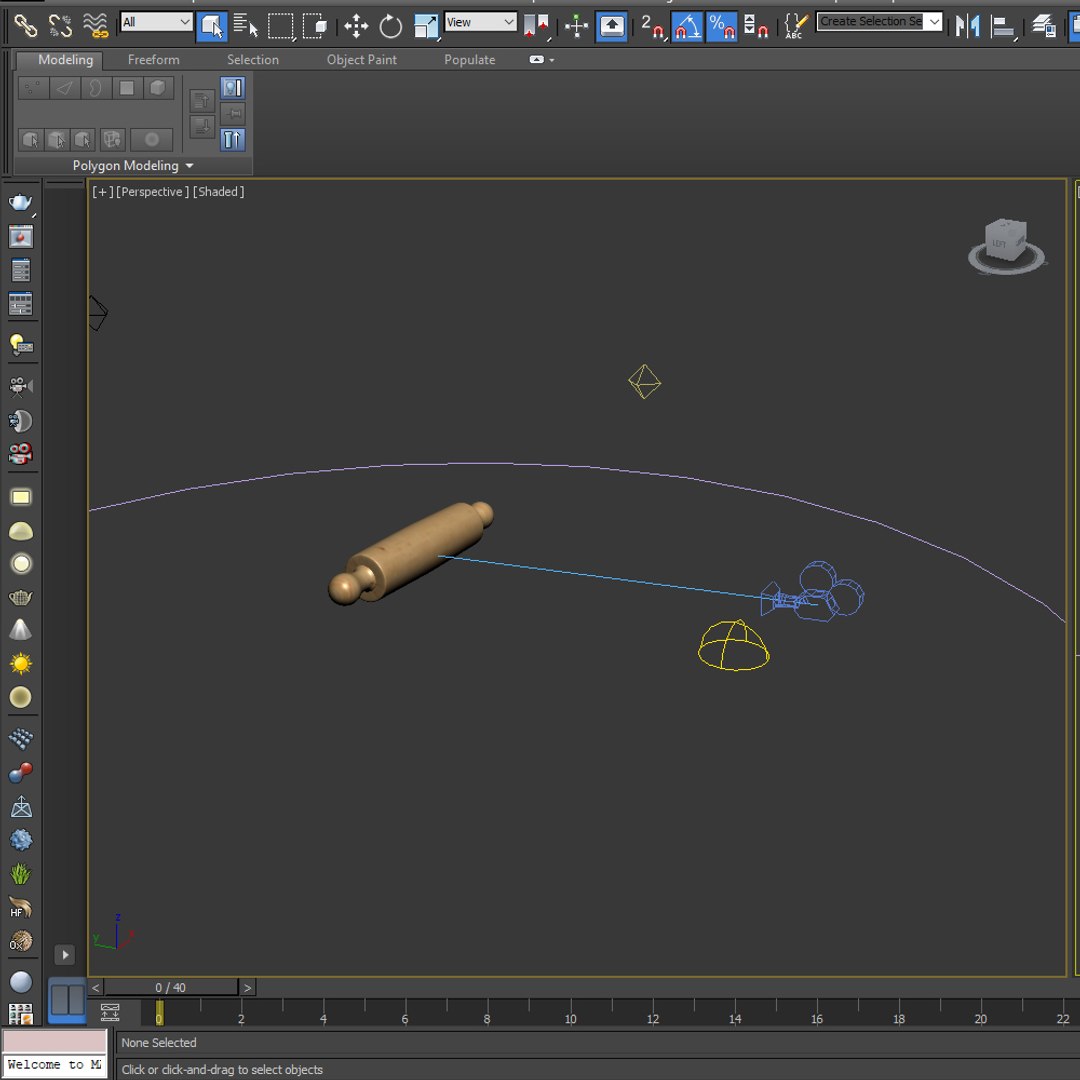The image size is (1080, 1080).
Task: Open the Object Paint ribbon tab
Action: [x=362, y=60]
